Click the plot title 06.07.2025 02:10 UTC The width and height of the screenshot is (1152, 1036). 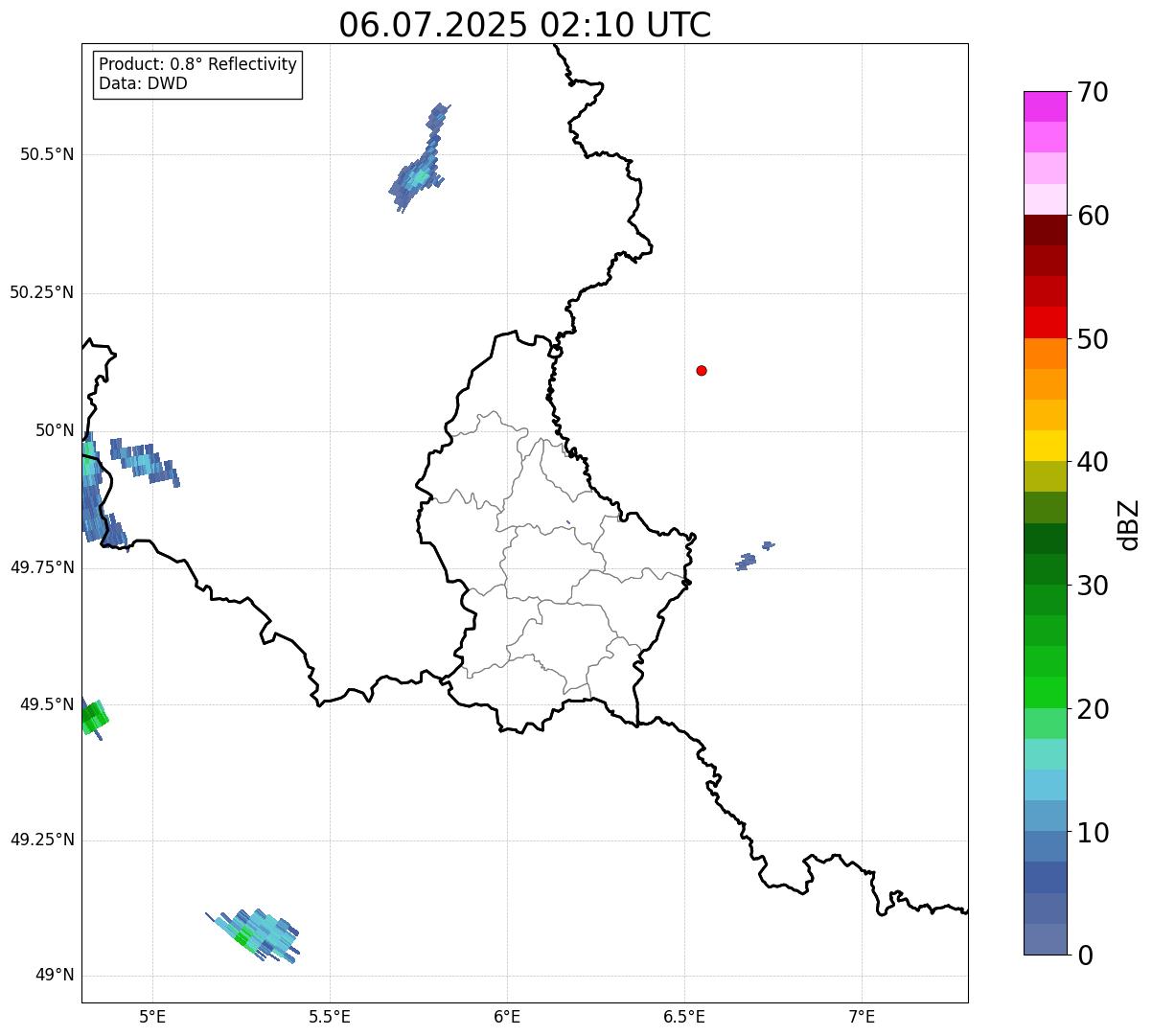tap(525, 25)
